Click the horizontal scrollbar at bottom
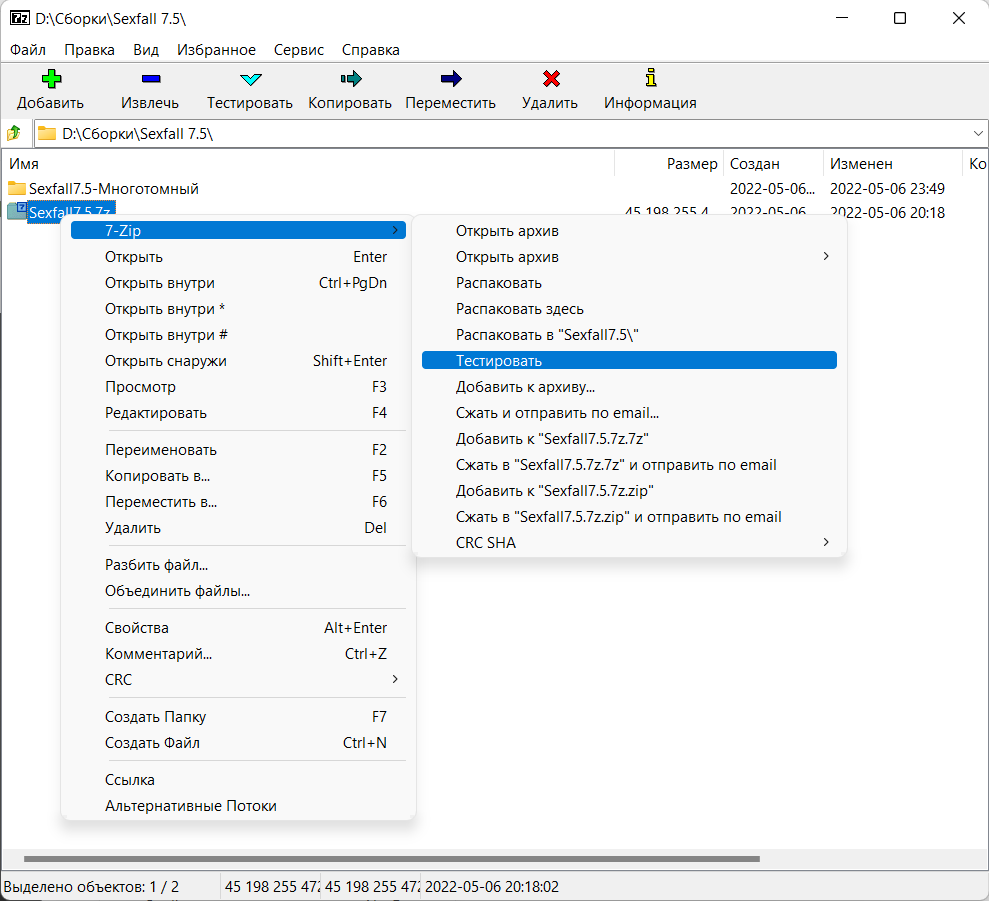 (x=390, y=859)
